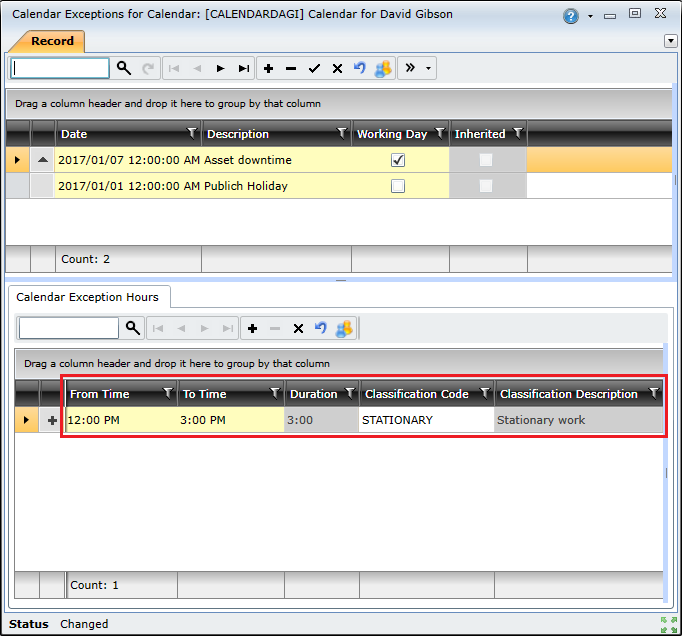Image resolution: width=682 pixels, height=636 pixels.
Task: Expand the 12:00 PM hours row
Action: (52, 421)
